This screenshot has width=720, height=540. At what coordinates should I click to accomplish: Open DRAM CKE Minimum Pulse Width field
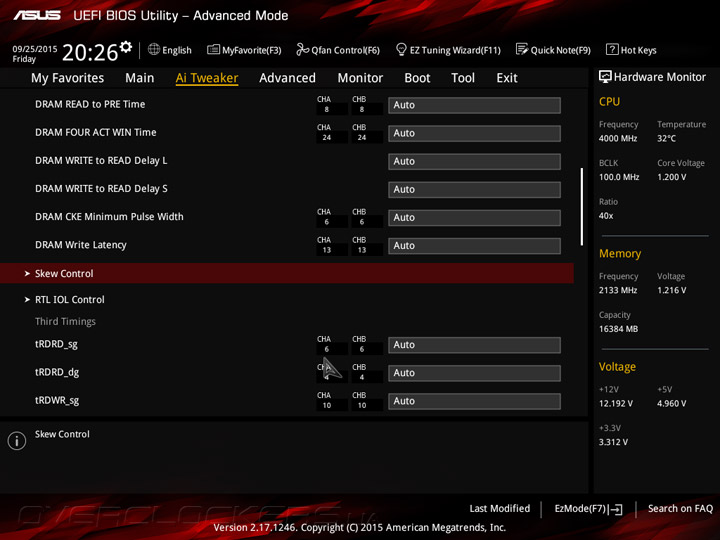pos(474,218)
